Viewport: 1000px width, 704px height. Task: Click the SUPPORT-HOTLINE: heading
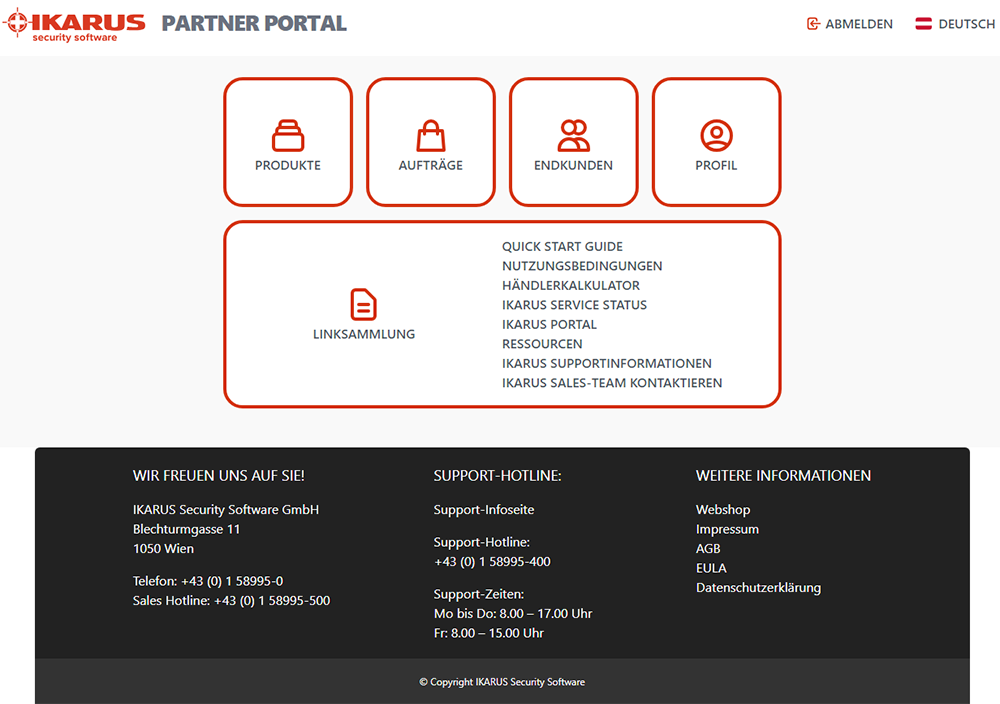[x=497, y=476]
